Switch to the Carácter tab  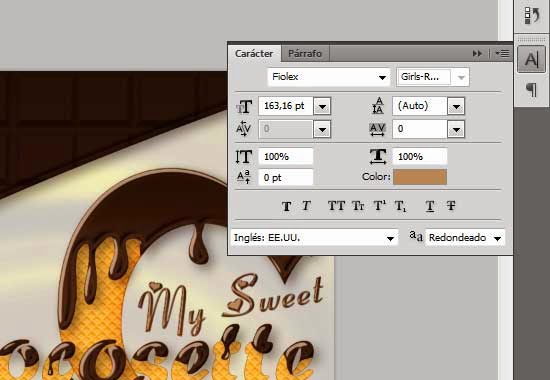pos(254,54)
